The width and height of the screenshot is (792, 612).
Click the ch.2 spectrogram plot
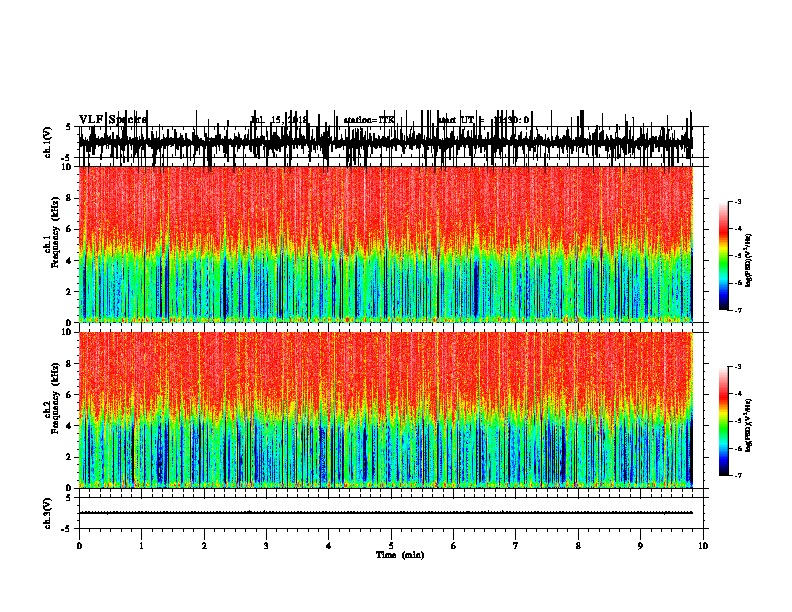pos(385,410)
